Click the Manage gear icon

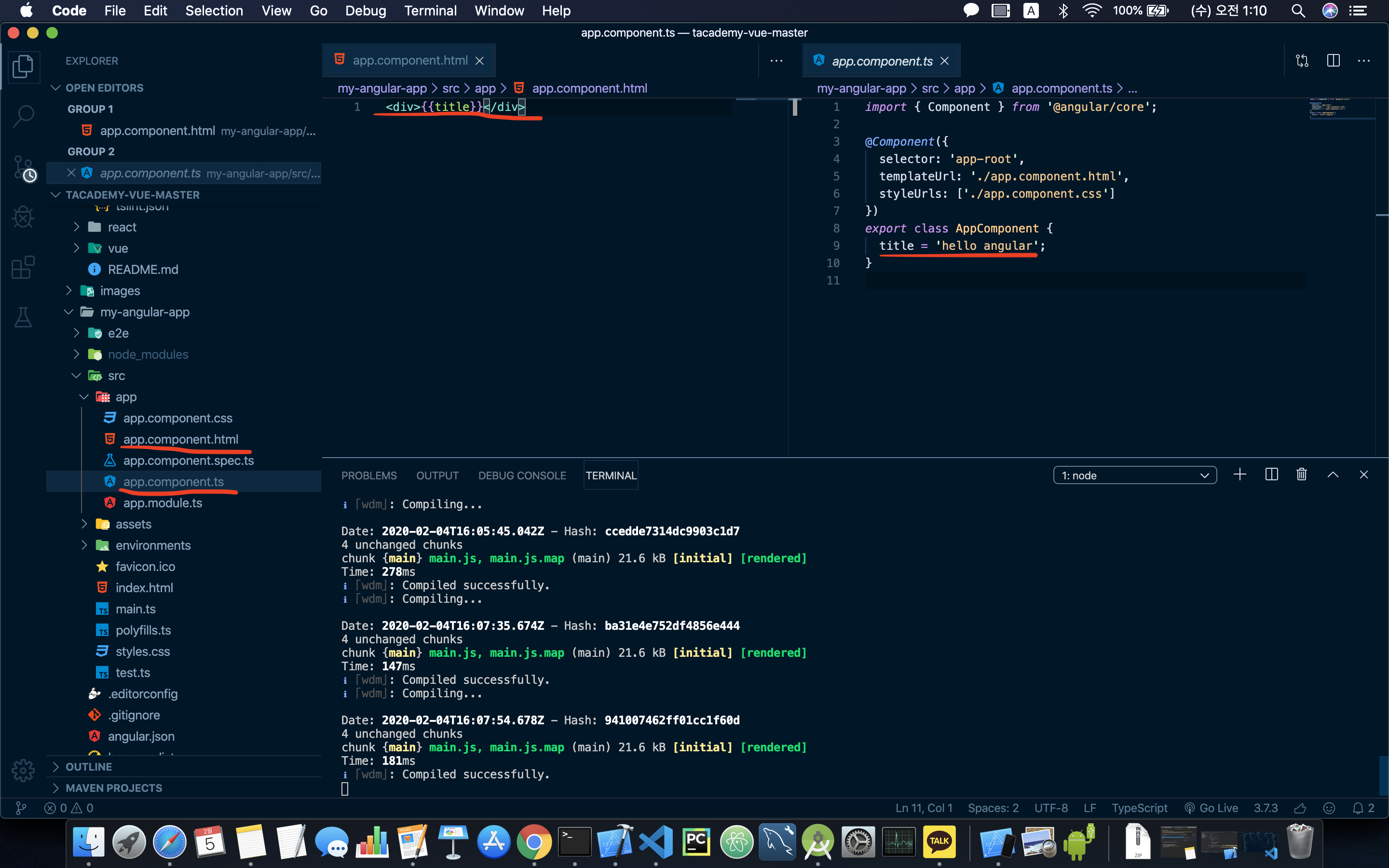click(x=23, y=771)
